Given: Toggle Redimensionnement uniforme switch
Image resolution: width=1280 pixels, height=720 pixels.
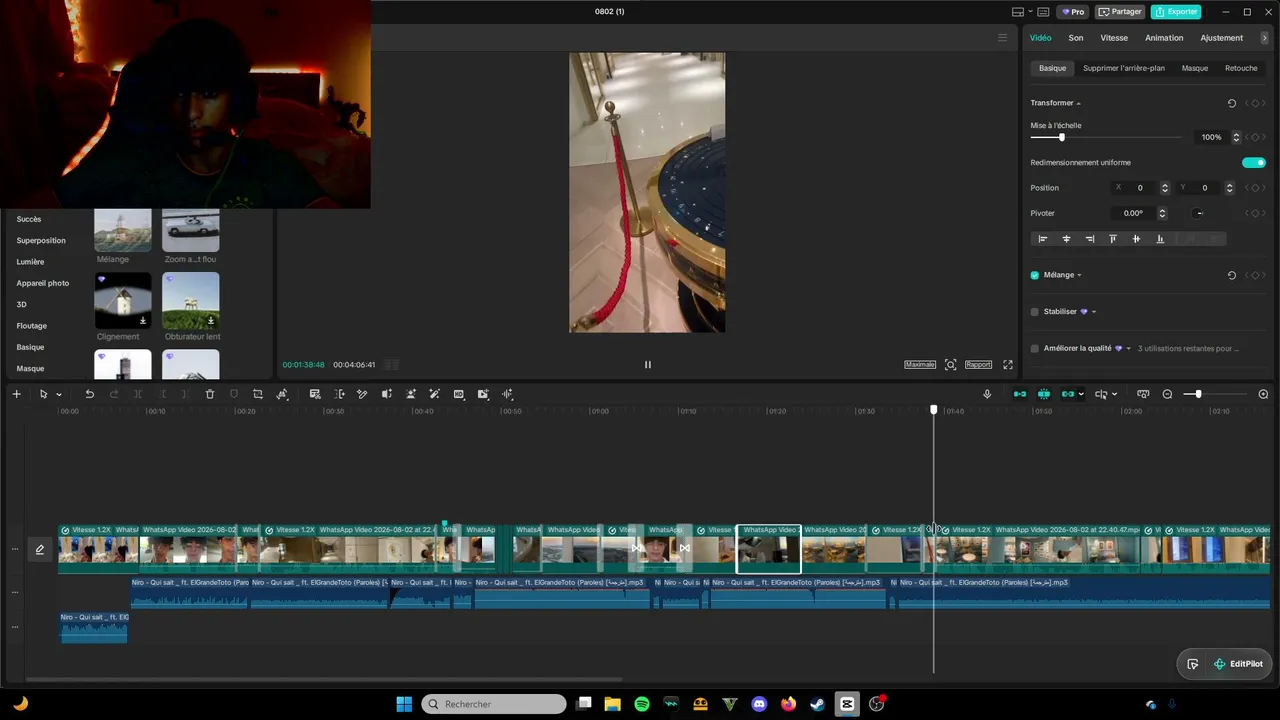Looking at the screenshot, I should 1254,163.
